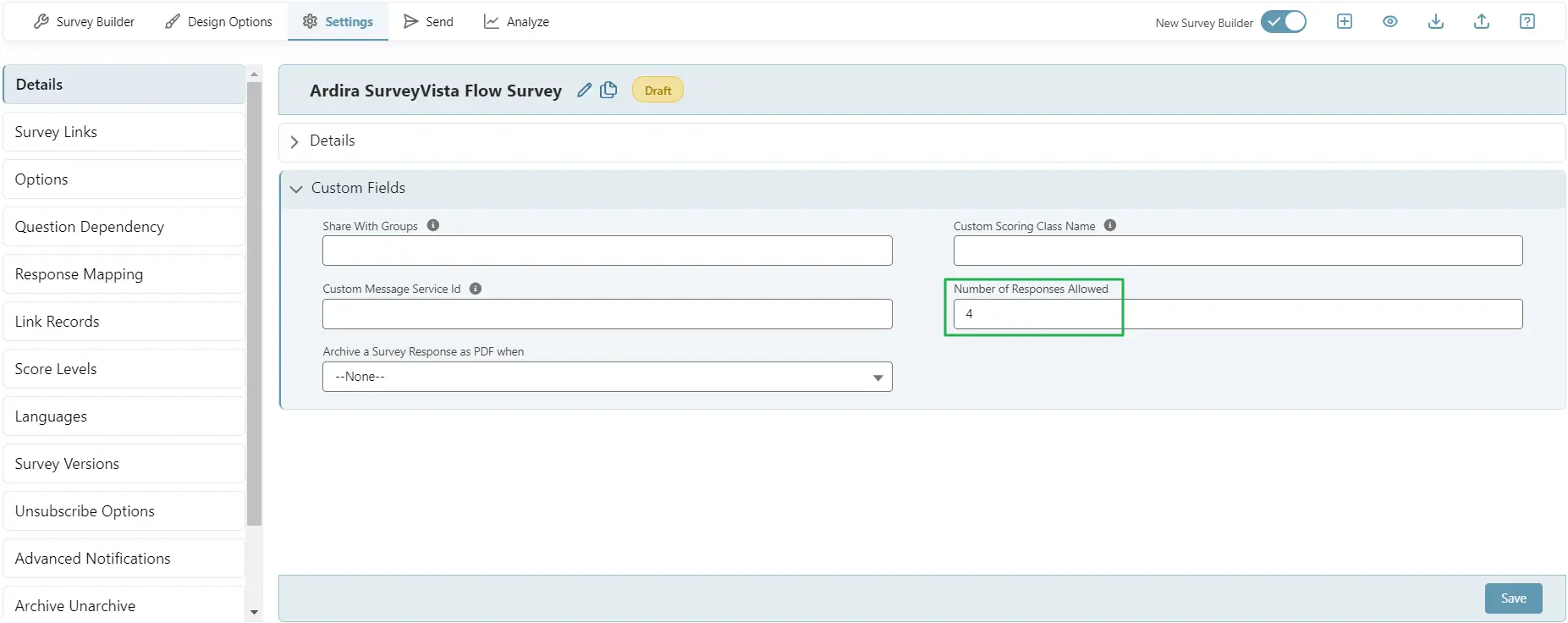
Task: Click the Number of Responses Allowed field
Action: pyautogui.click(x=1237, y=314)
